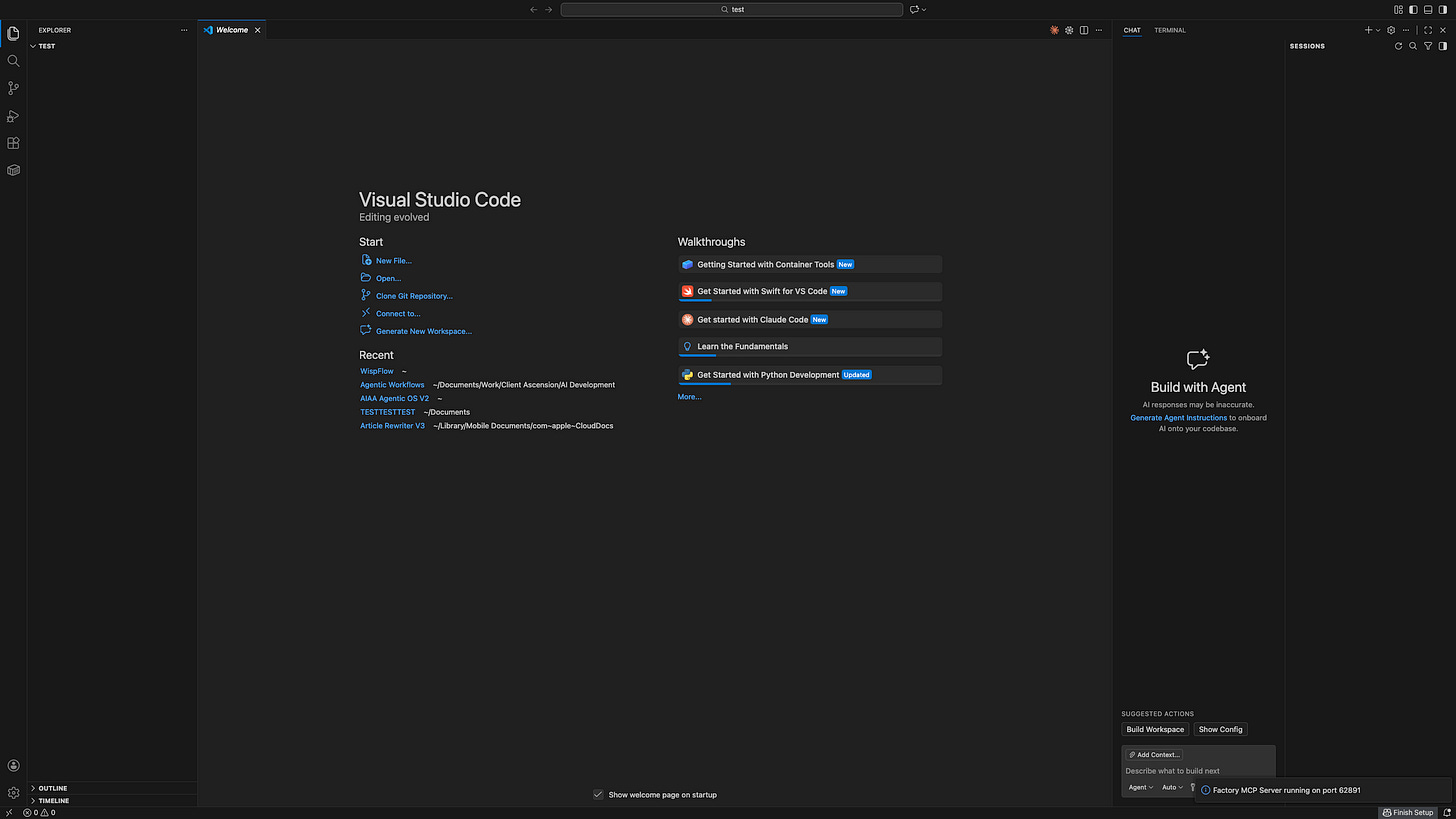Open the Search view in activity bar
Image resolution: width=1456 pixels, height=819 pixels.
pos(13,61)
